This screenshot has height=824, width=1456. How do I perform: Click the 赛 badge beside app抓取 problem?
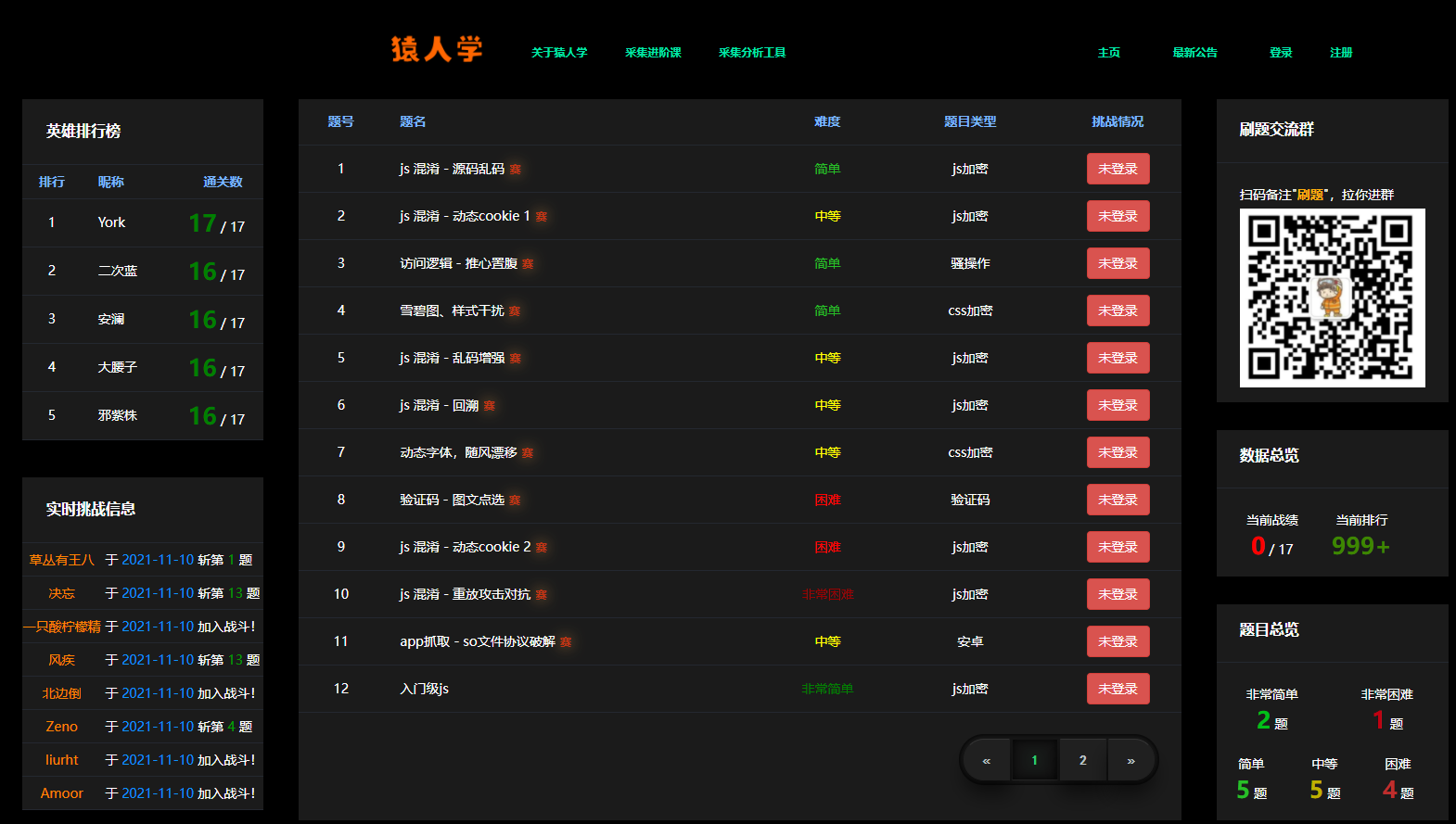click(x=566, y=642)
